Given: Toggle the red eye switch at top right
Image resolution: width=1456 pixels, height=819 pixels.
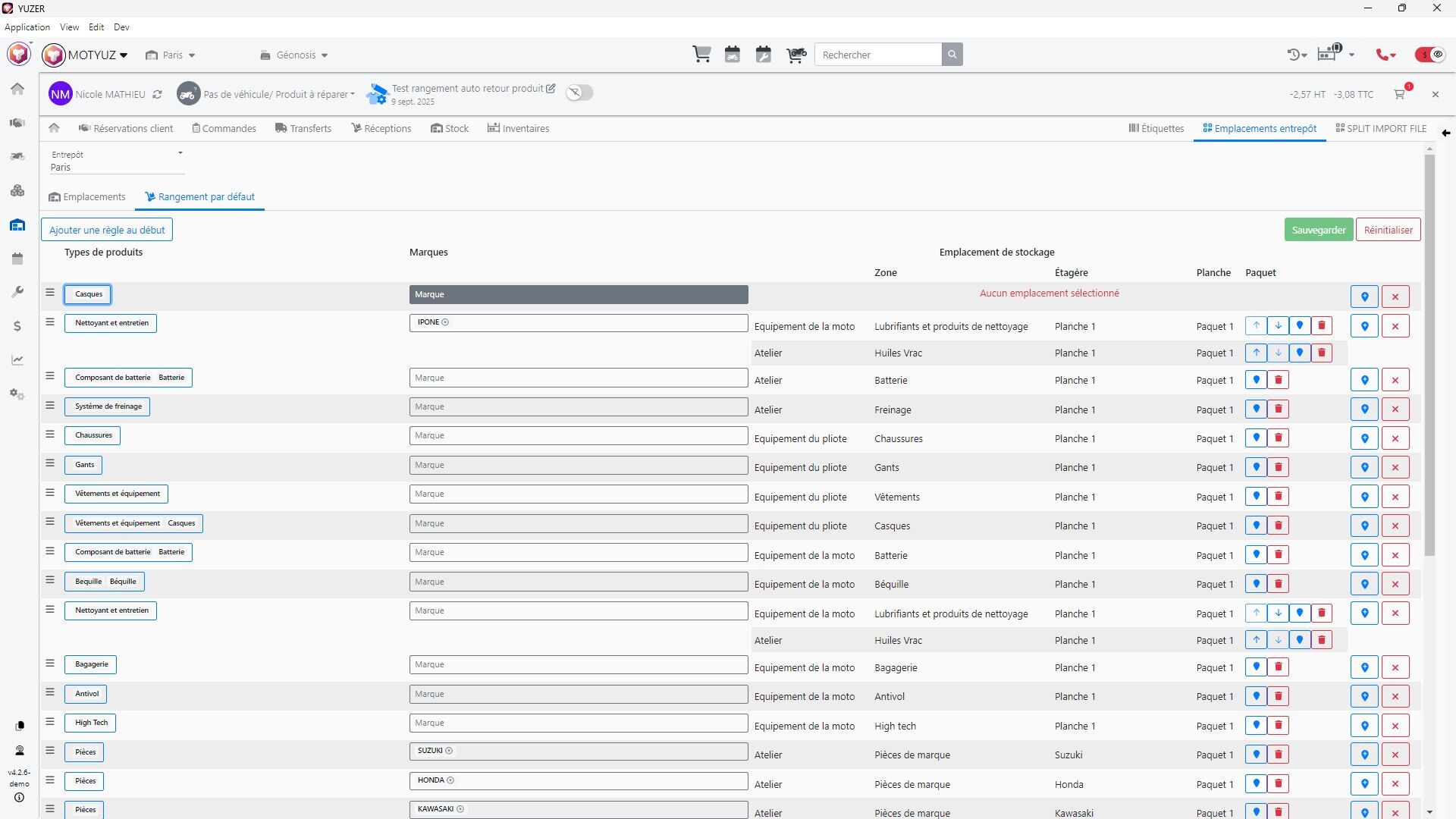Looking at the screenshot, I should pyautogui.click(x=1430, y=55).
